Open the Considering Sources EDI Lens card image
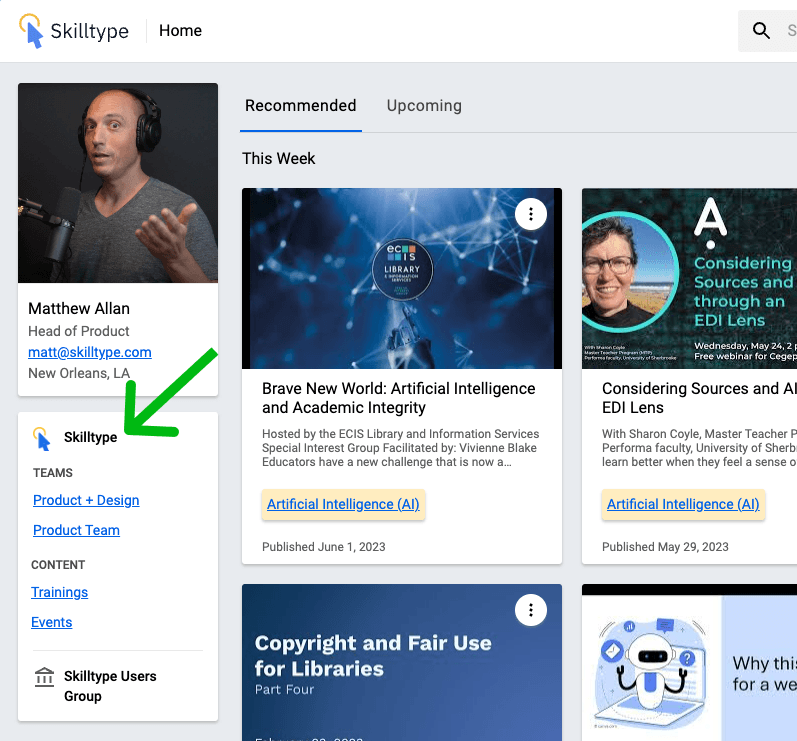 pyautogui.click(x=689, y=279)
